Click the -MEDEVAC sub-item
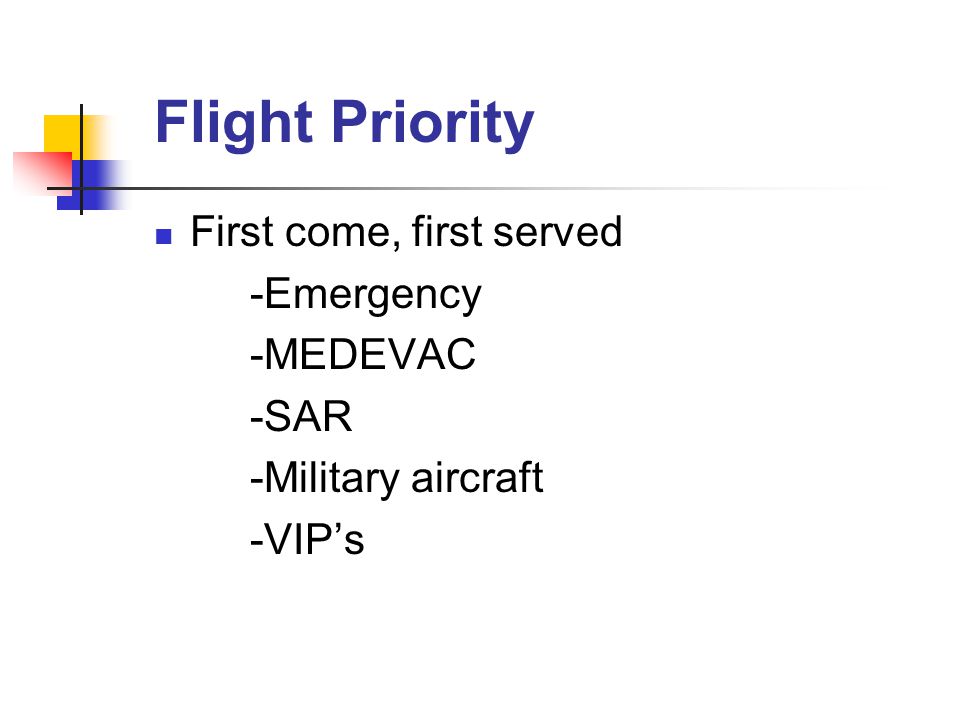The image size is (960, 720). 362,354
